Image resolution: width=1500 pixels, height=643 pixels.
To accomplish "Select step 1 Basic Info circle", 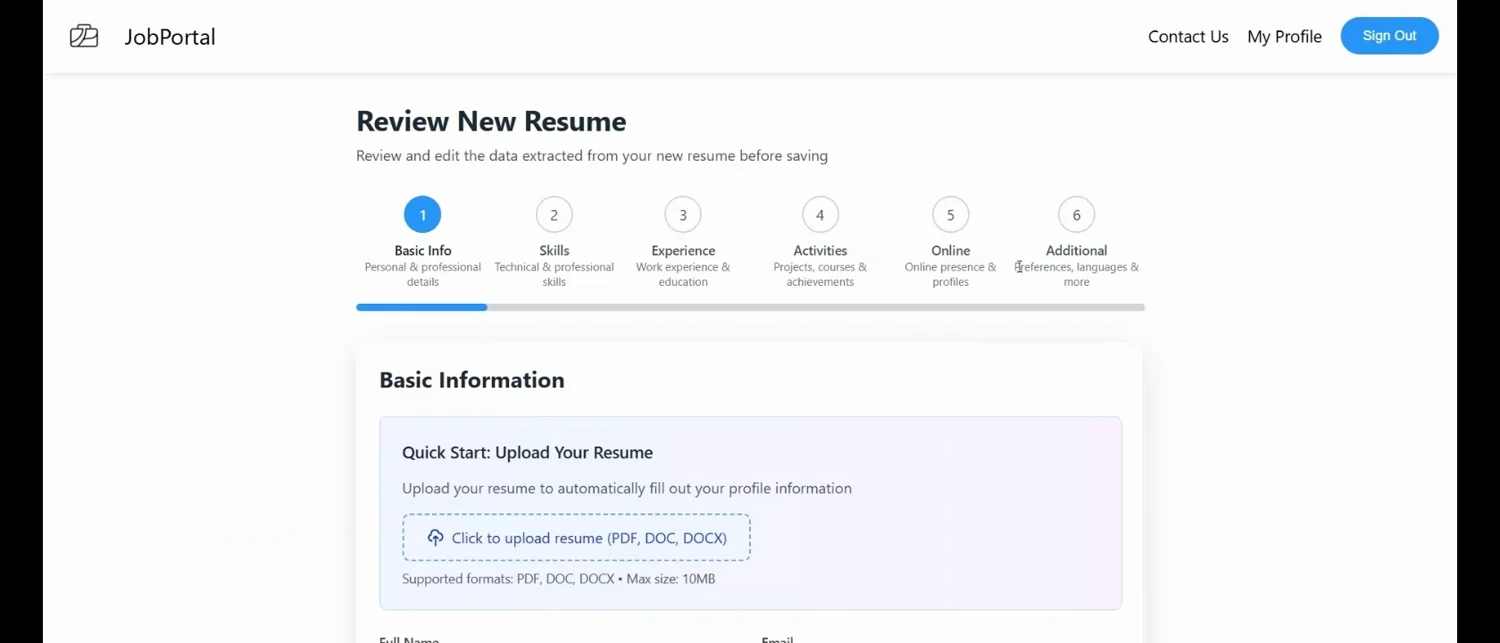I will pyautogui.click(x=422, y=215).
